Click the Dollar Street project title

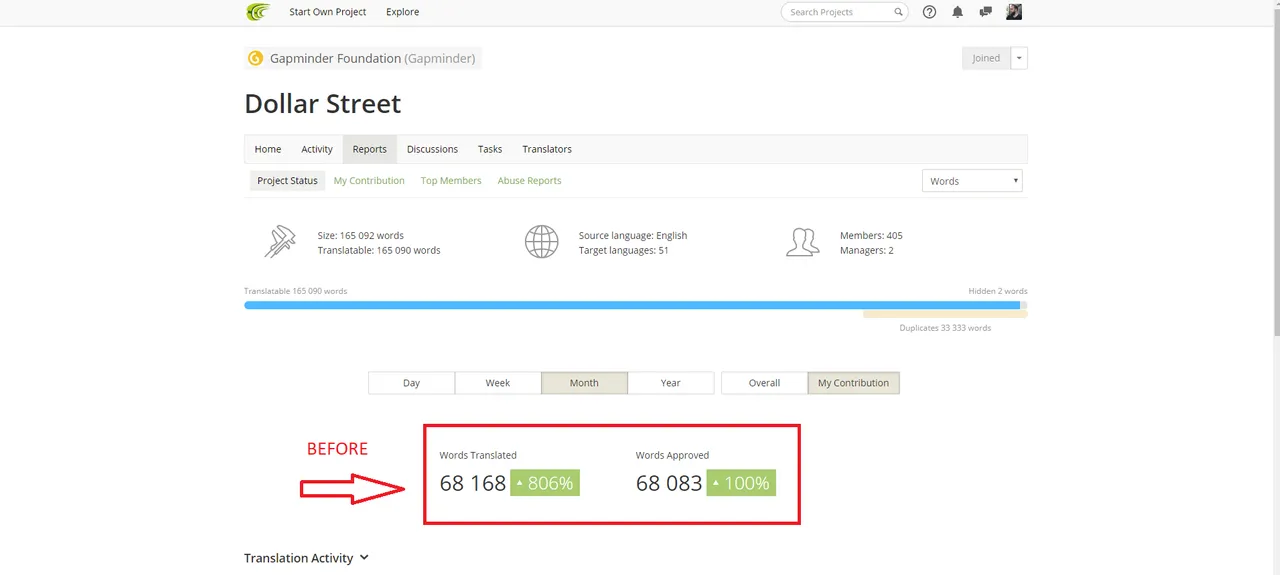(x=323, y=104)
